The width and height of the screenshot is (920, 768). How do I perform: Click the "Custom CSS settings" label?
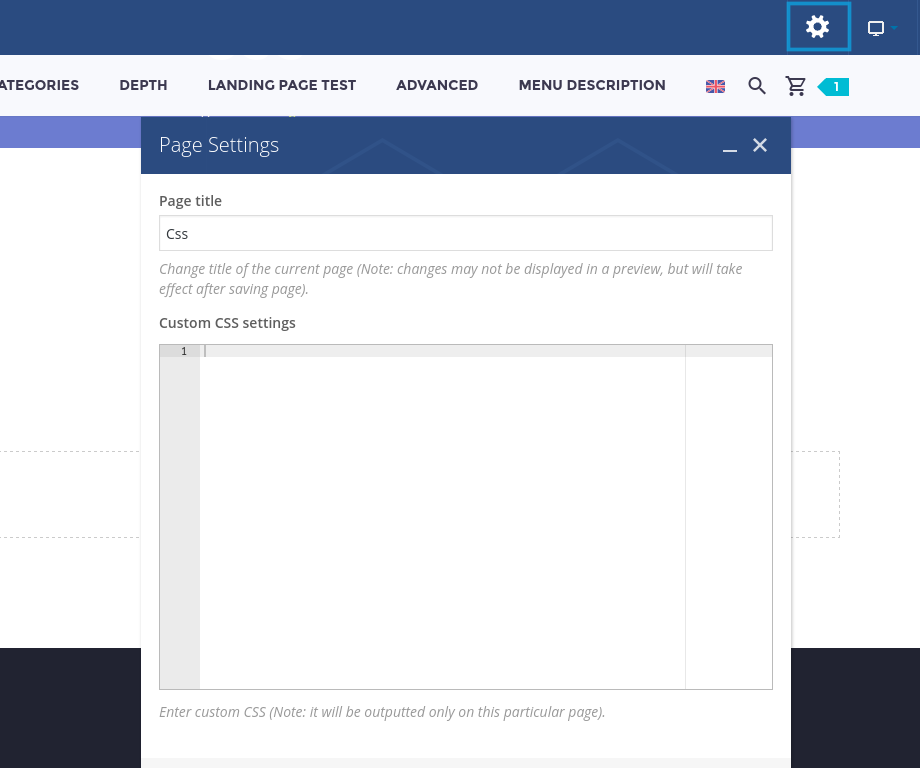[x=227, y=323]
